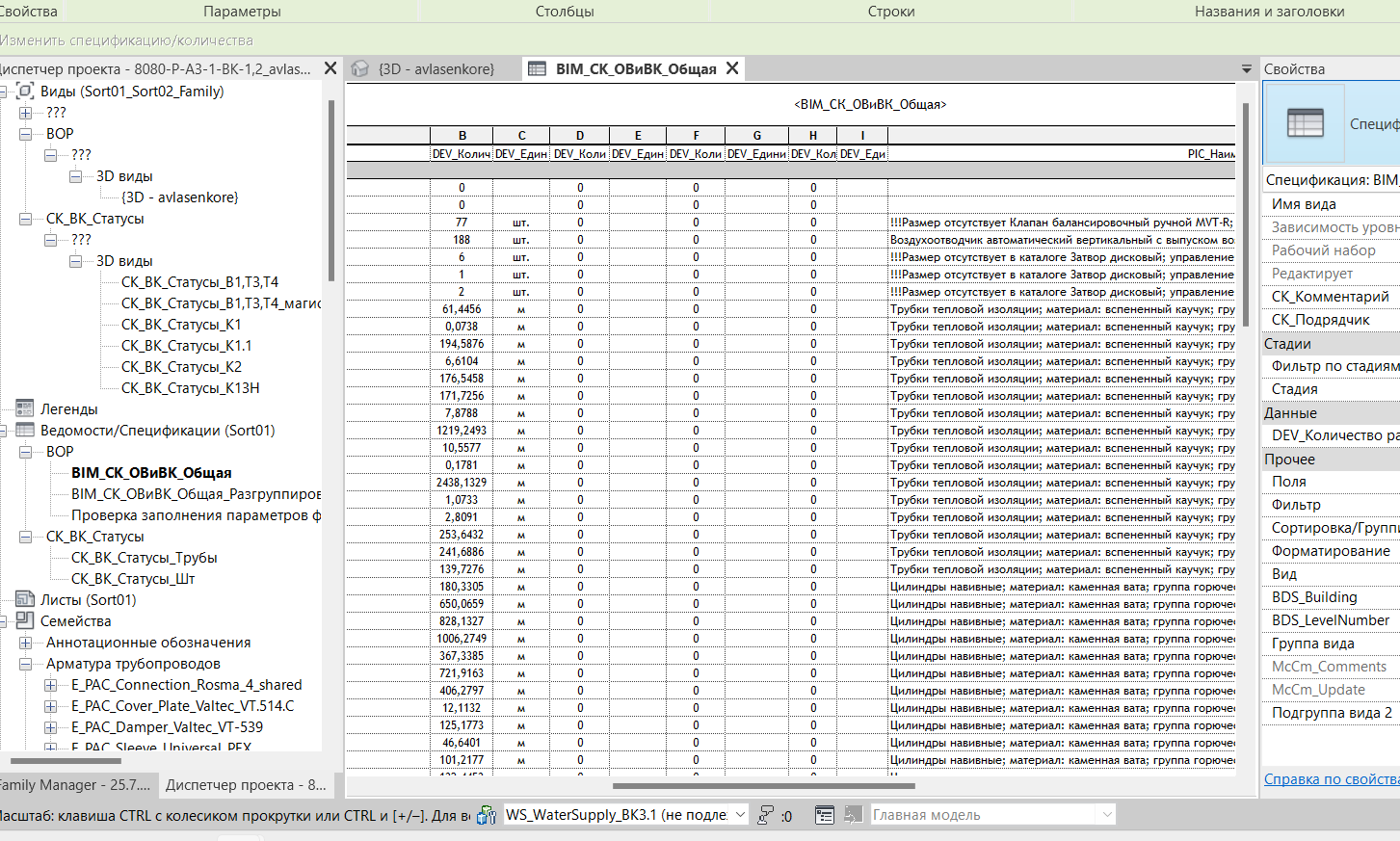Viewport: 1400px width, 841px height.
Task: Expand the Аннотационные обозначения node
Action: [26, 643]
